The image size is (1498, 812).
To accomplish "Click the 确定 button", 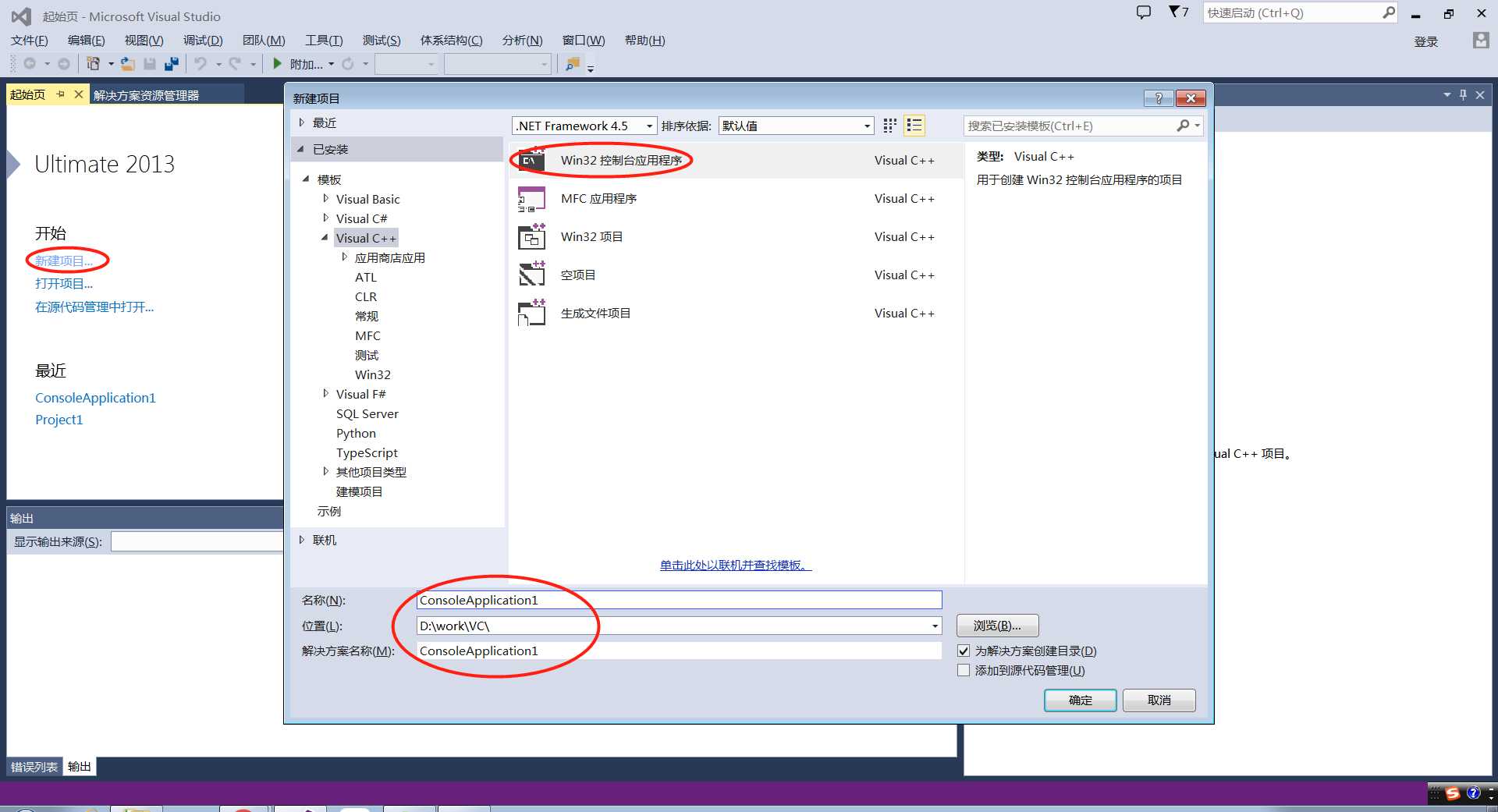I will (x=1080, y=700).
